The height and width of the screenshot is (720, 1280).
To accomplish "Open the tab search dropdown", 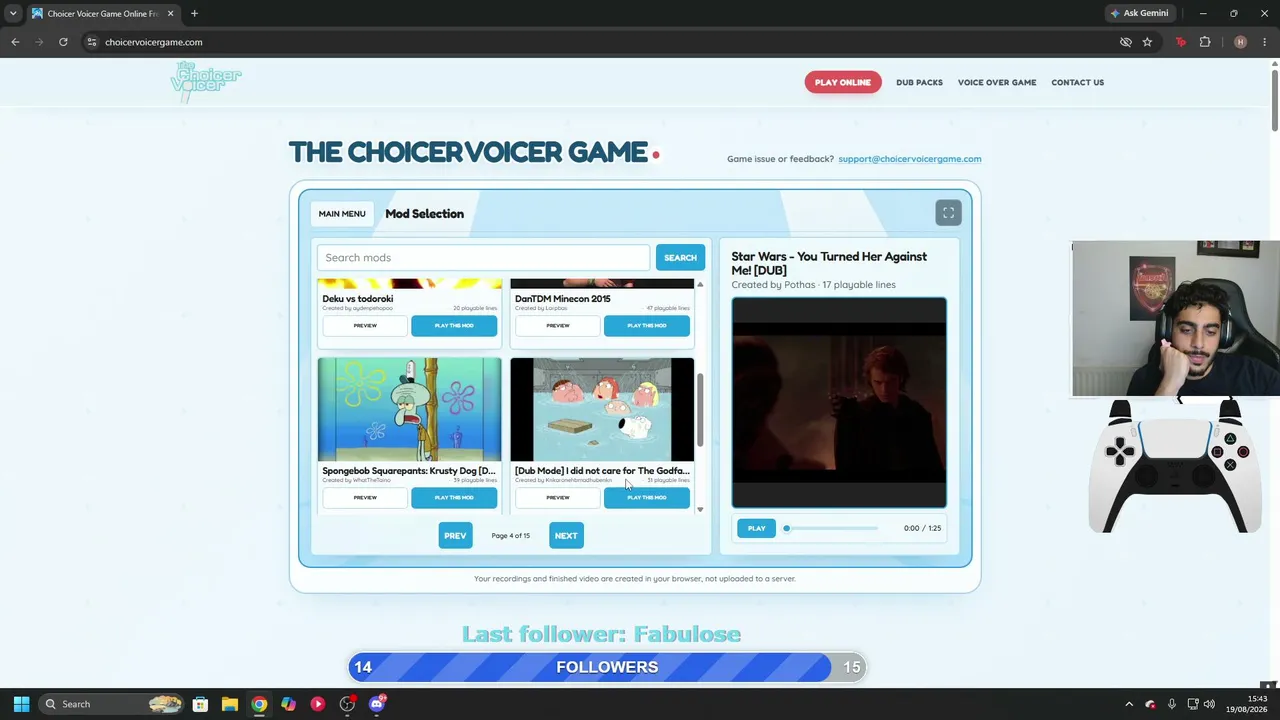I will click(13, 13).
